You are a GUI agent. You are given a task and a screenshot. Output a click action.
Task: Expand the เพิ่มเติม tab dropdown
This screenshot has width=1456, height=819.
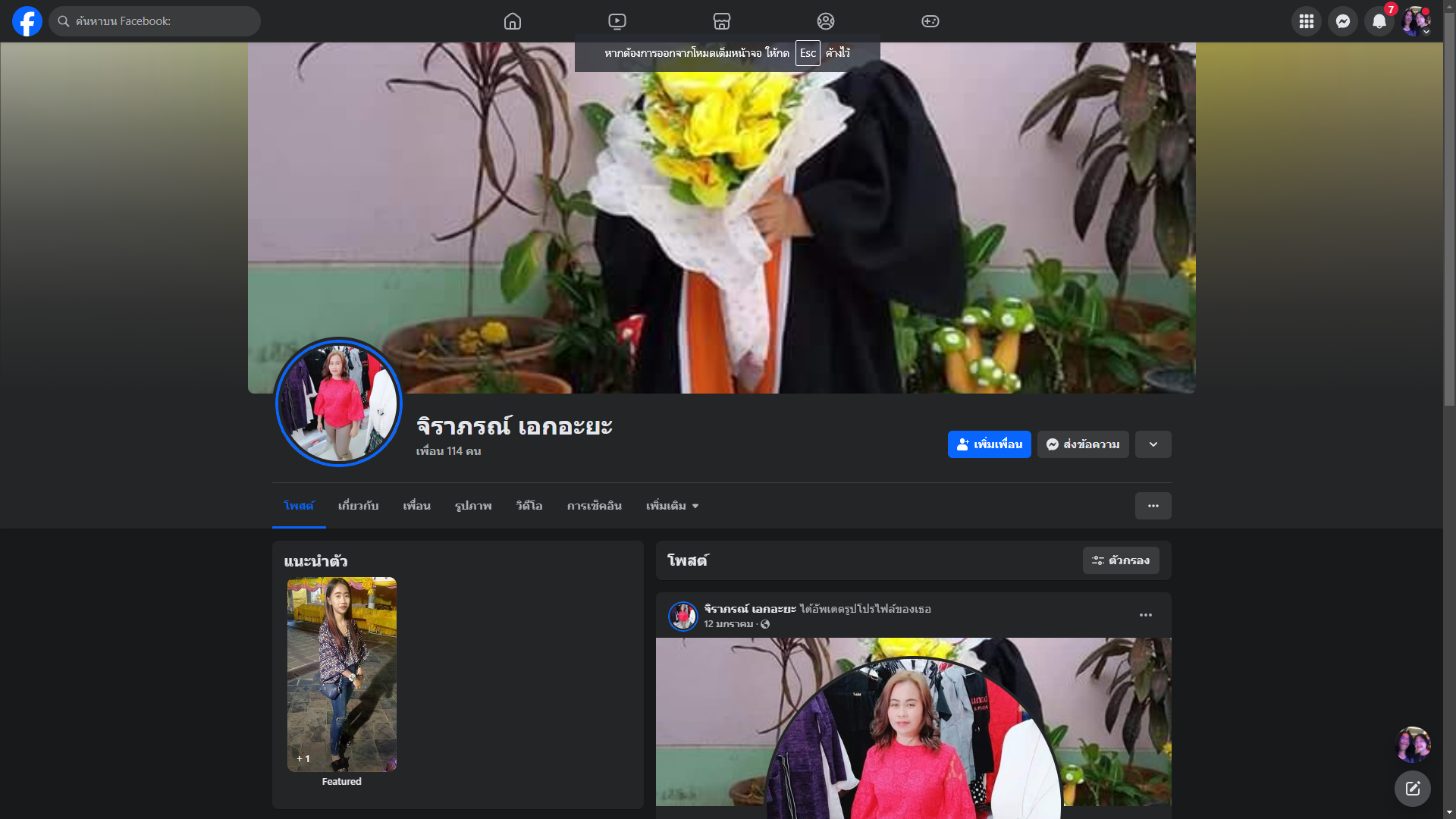[672, 506]
